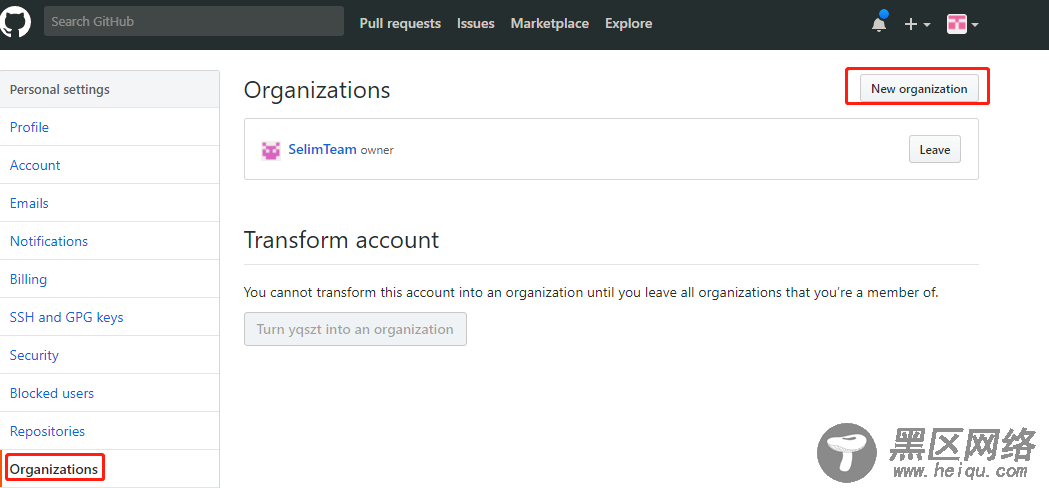Click the New organization button
The height and width of the screenshot is (488, 1049).
(x=919, y=88)
